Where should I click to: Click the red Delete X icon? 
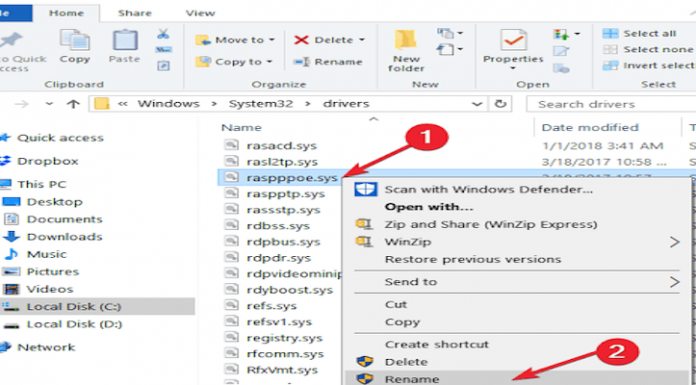click(301, 40)
